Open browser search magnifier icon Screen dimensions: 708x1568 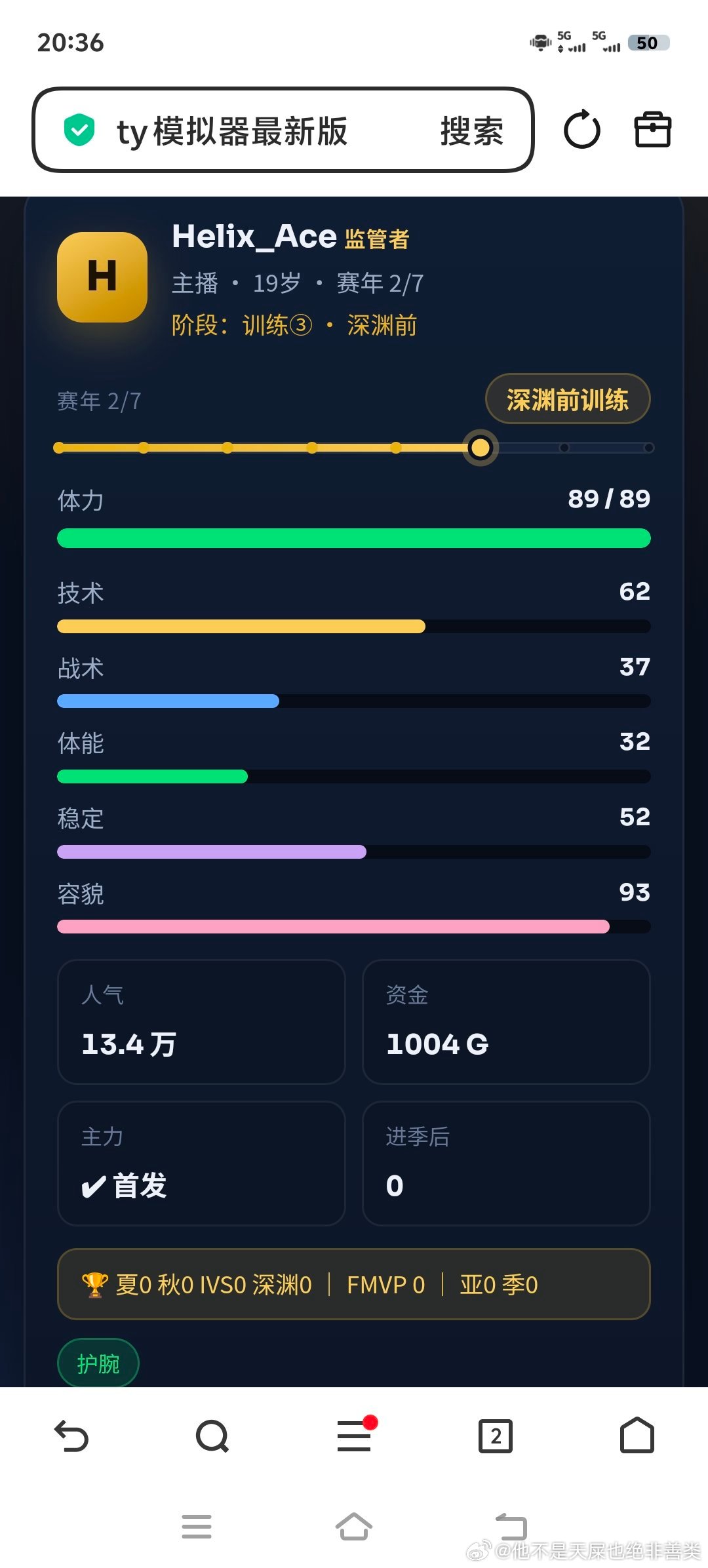212,1436
